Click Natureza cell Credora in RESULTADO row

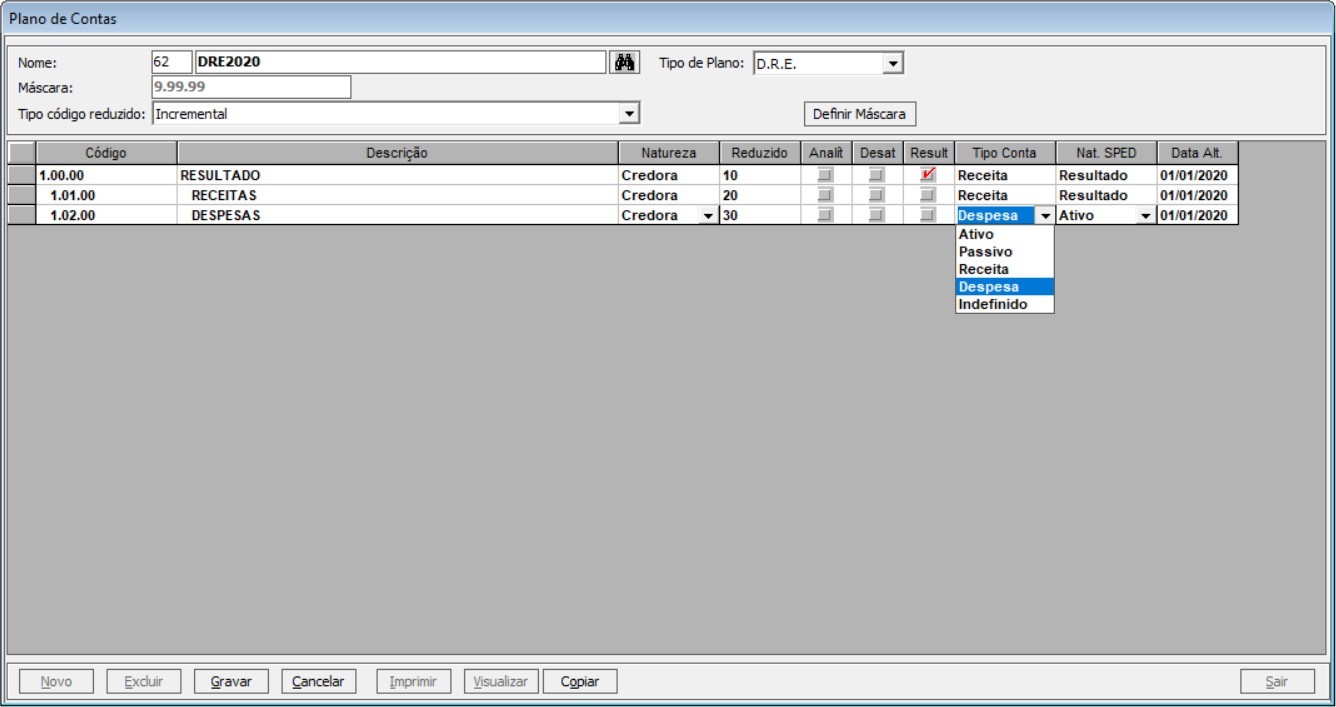(668, 175)
